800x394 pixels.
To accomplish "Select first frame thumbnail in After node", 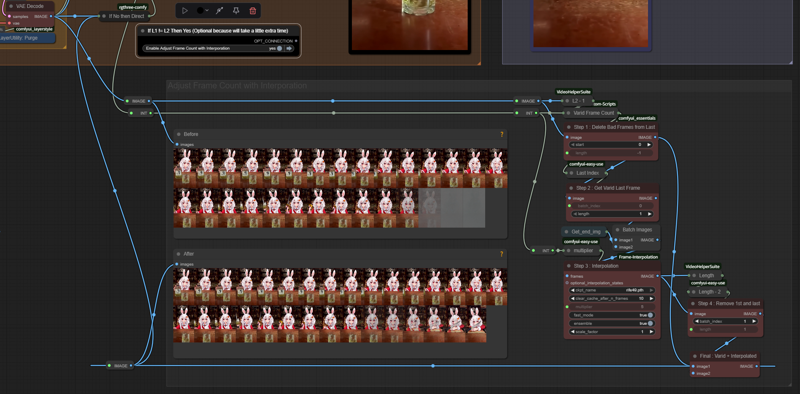I will click(184, 287).
